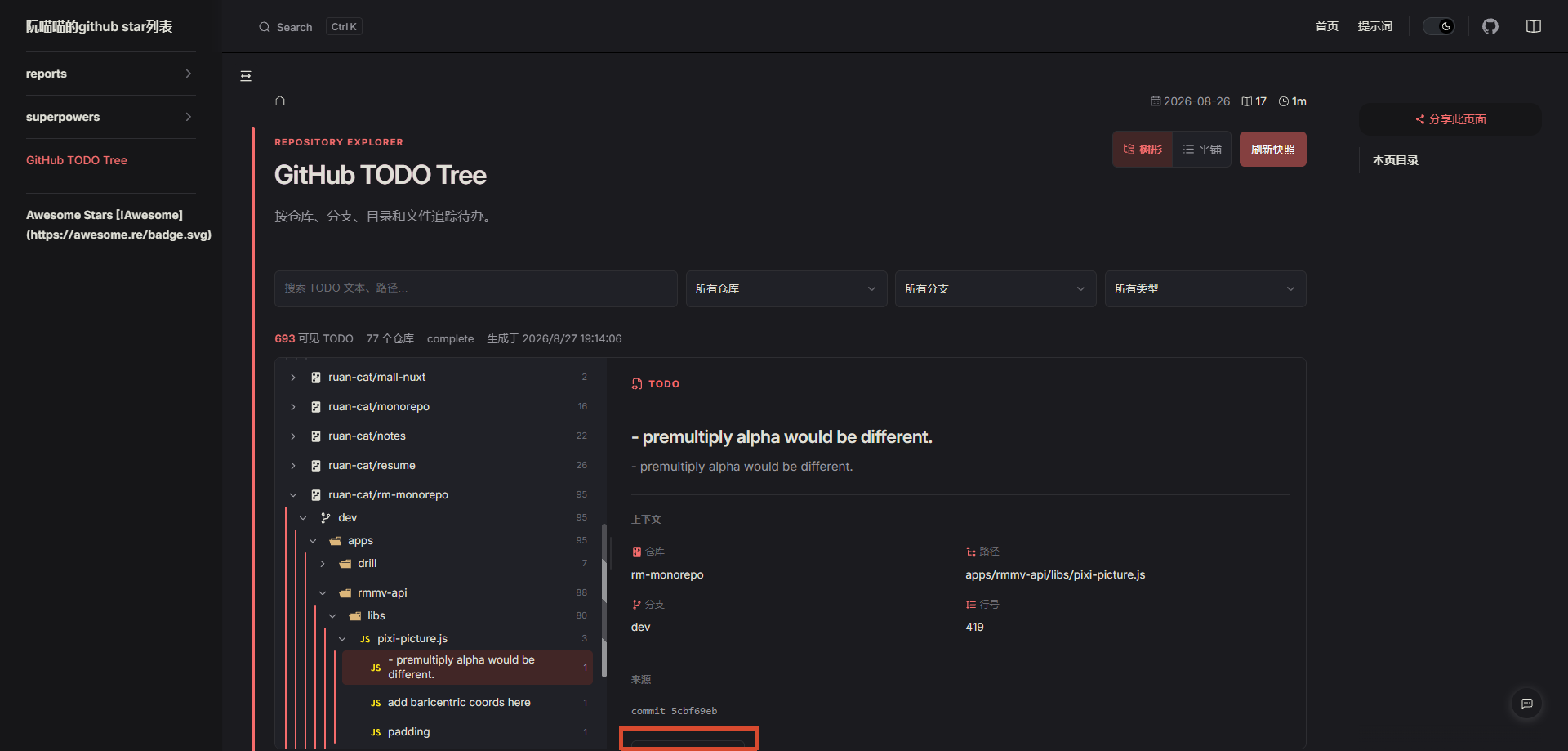Viewport: 1568px width, 751px height.
Task: Focus the 搜索 TODO 文本 search field
Action: [x=476, y=288]
